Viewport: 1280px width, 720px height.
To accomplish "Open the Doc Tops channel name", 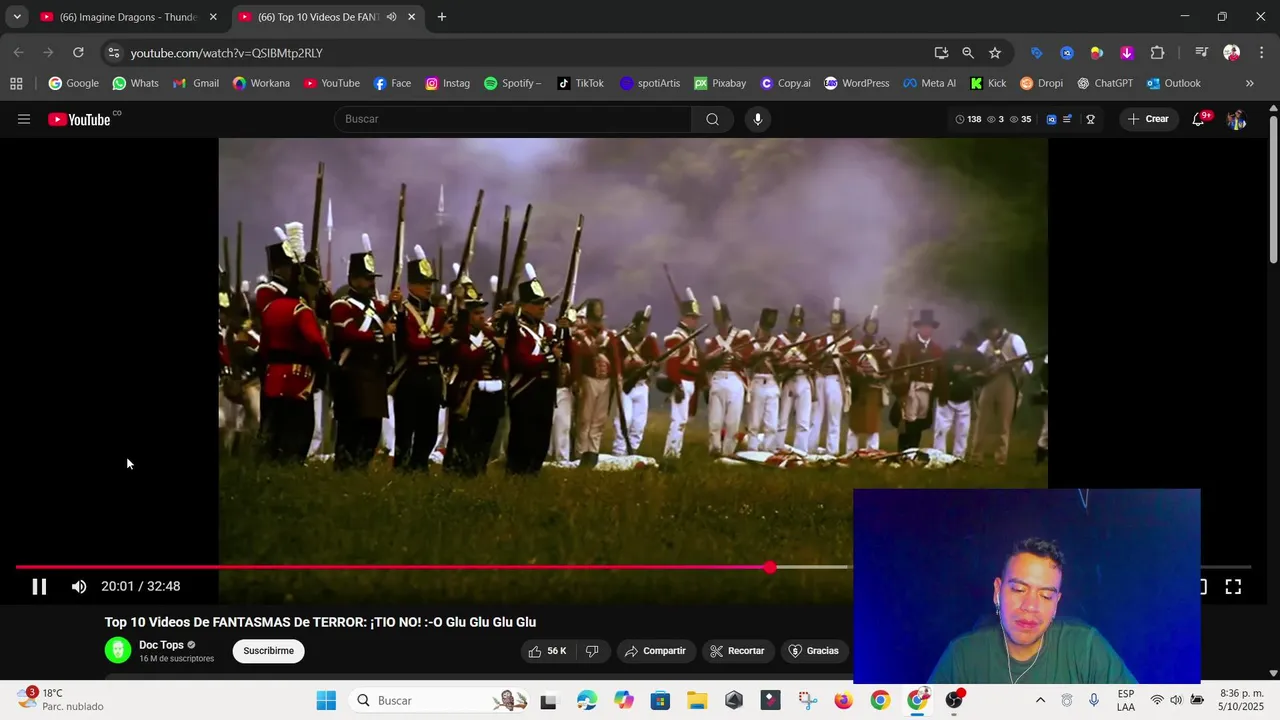I will coord(161,645).
